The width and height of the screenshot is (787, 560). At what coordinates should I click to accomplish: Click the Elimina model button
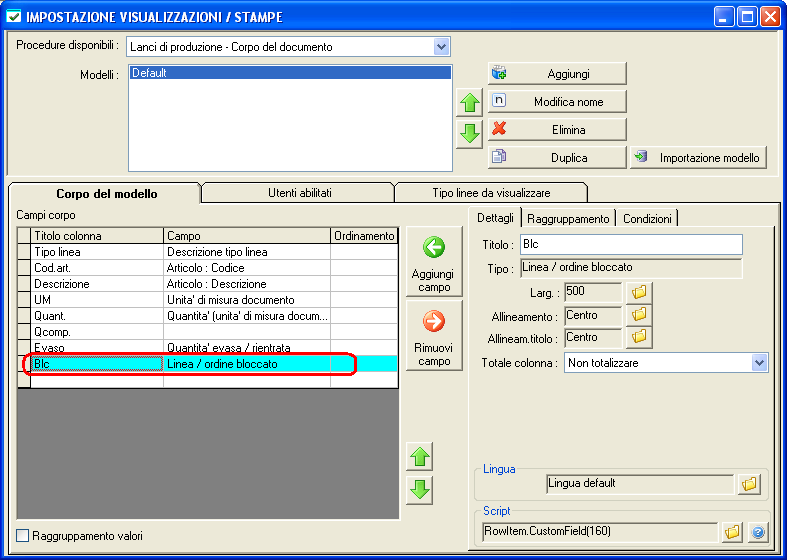557,130
